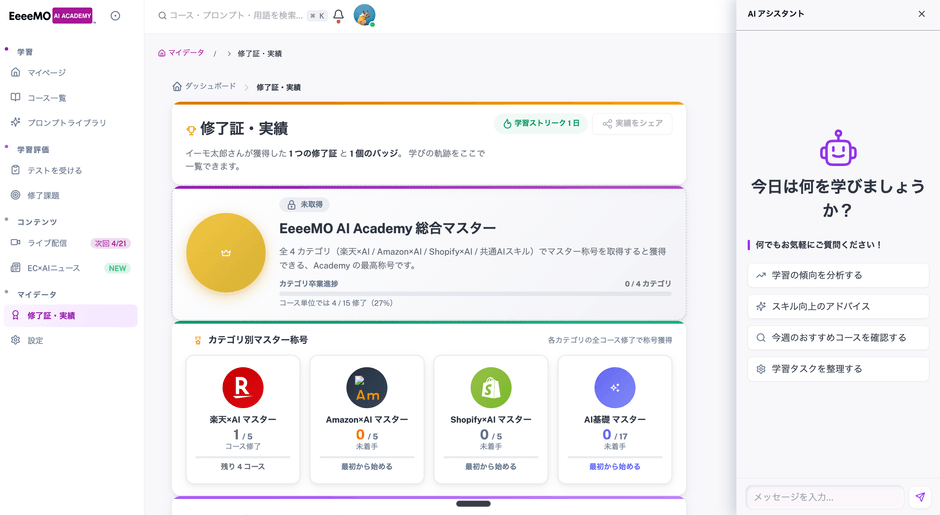
Task: Click the gold crown medal for 総合マスター
Action: pos(225,252)
